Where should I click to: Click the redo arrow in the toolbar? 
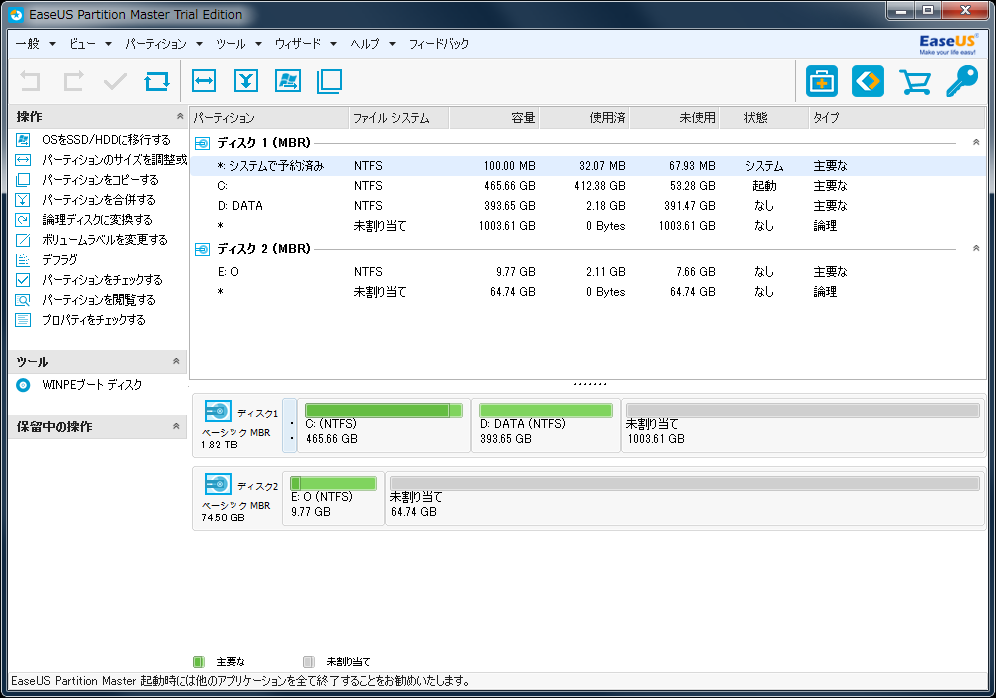(x=73, y=81)
